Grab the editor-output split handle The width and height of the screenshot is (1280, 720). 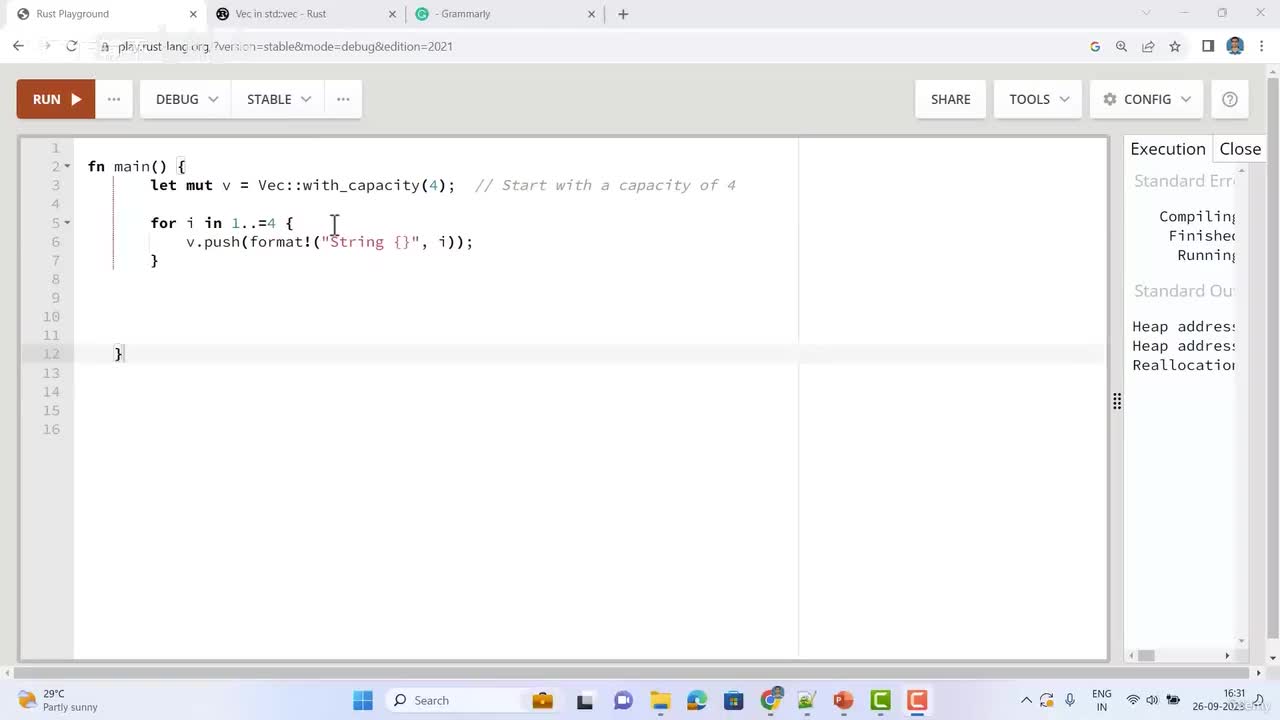pyautogui.click(x=1116, y=401)
